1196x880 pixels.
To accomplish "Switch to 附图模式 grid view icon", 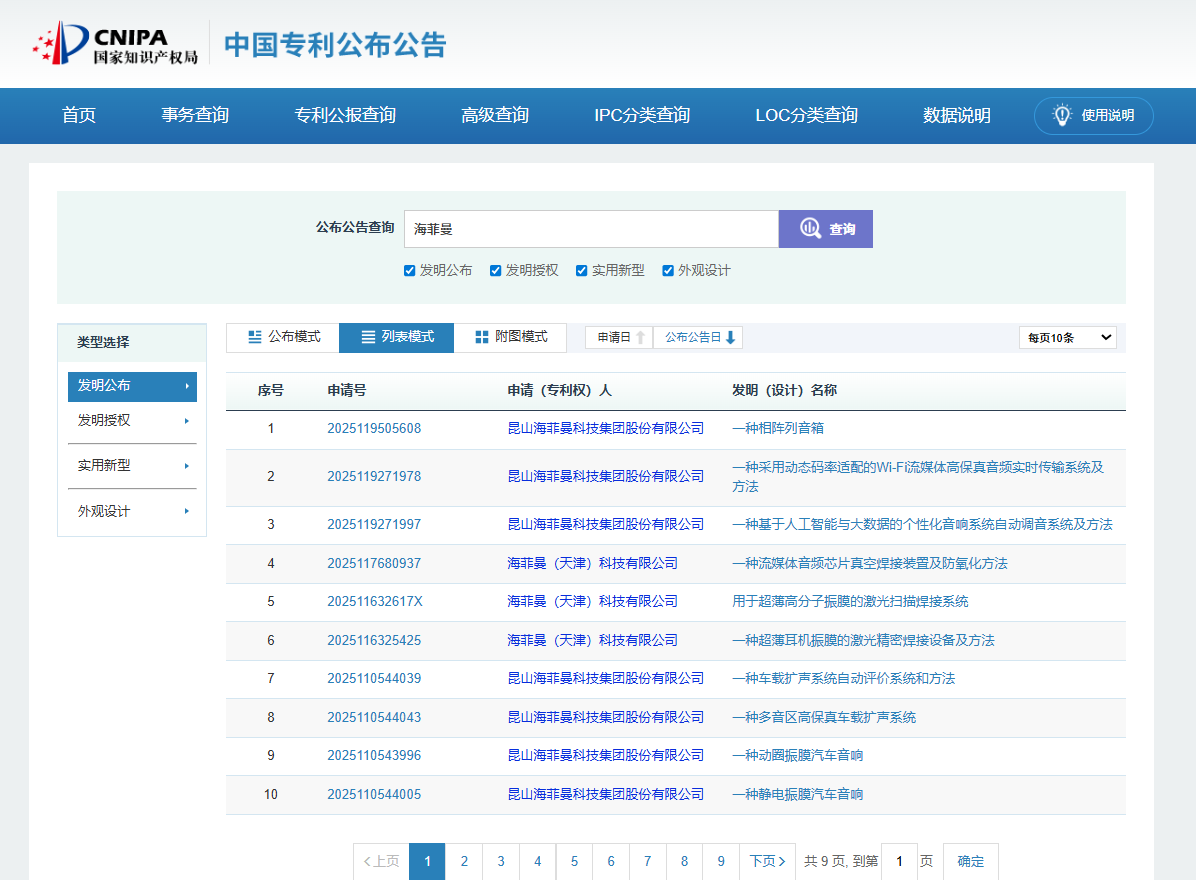I will point(482,337).
